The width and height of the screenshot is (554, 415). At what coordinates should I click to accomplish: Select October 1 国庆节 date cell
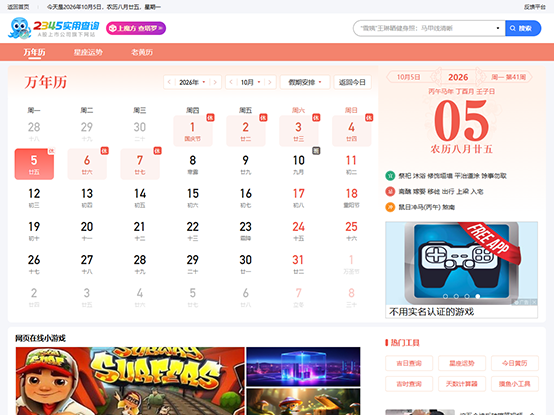pyautogui.click(x=193, y=131)
